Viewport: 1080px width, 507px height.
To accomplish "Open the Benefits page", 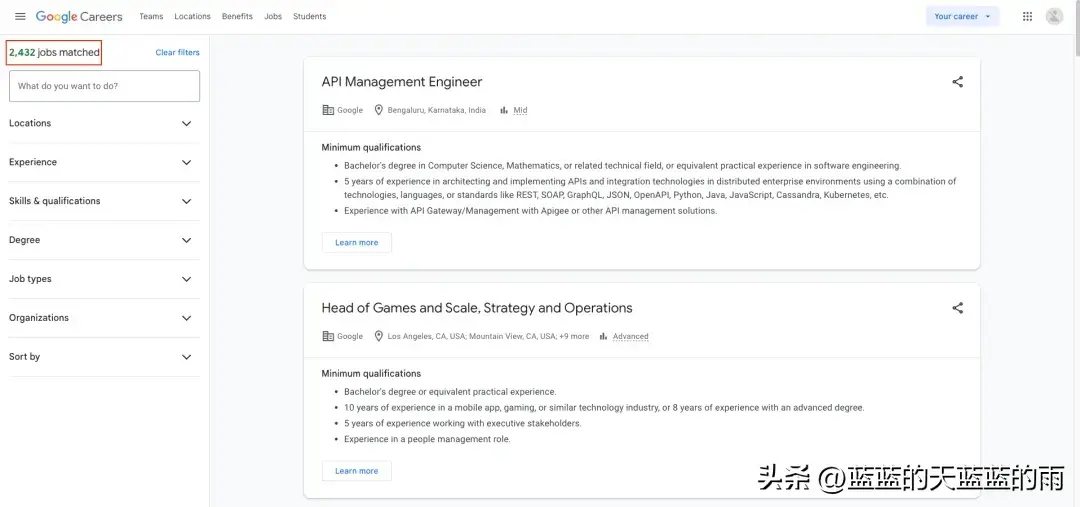I will (x=237, y=17).
